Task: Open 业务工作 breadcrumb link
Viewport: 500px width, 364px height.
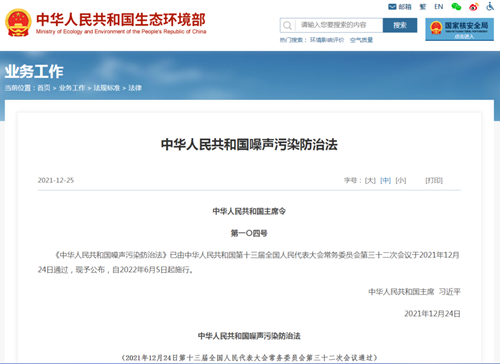Action: click(x=72, y=88)
